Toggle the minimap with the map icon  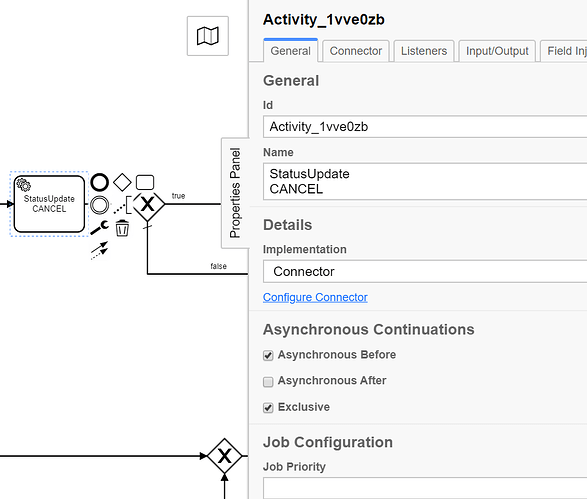pyautogui.click(x=208, y=36)
